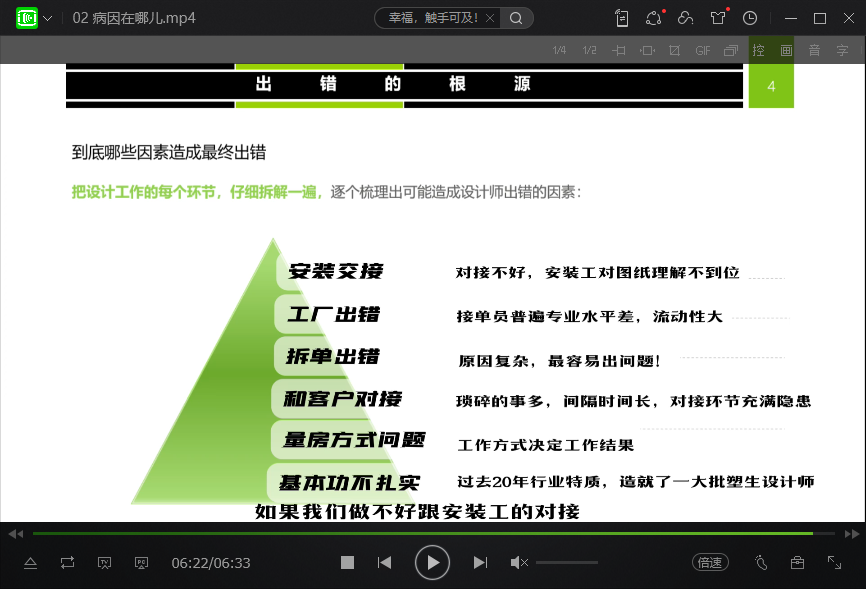Click the round play button
This screenshot has height=589, width=866.
[x=432, y=562]
